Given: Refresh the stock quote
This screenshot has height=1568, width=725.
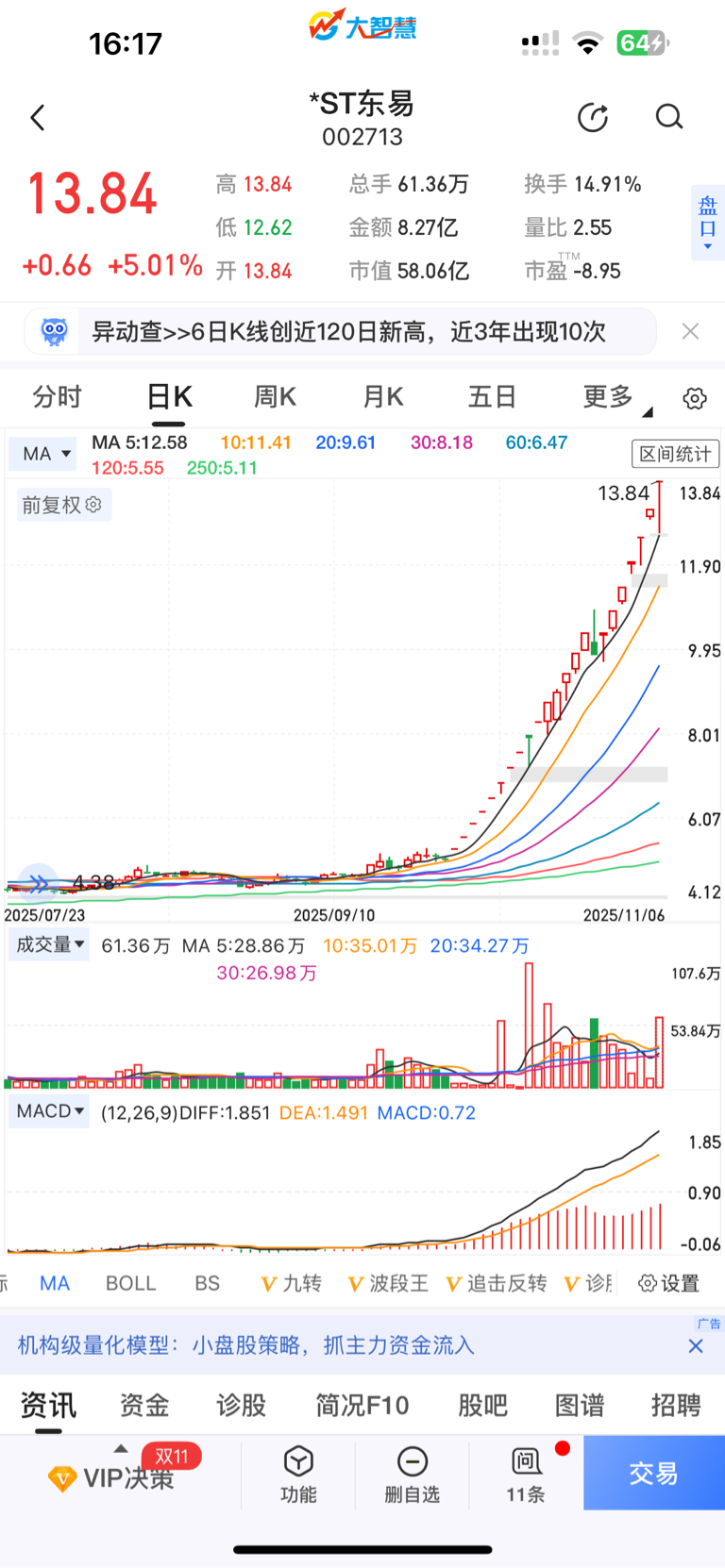Looking at the screenshot, I should pyautogui.click(x=593, y=118).
